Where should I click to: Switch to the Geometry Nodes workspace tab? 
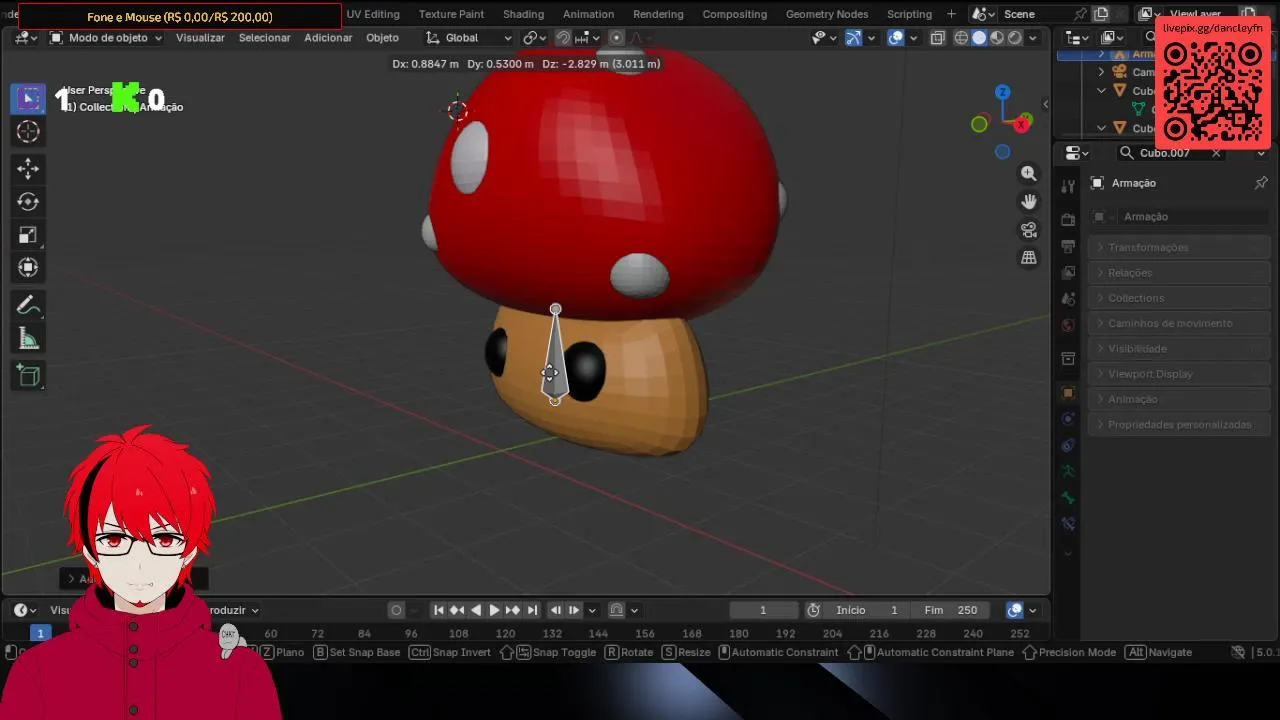point(827,14)
